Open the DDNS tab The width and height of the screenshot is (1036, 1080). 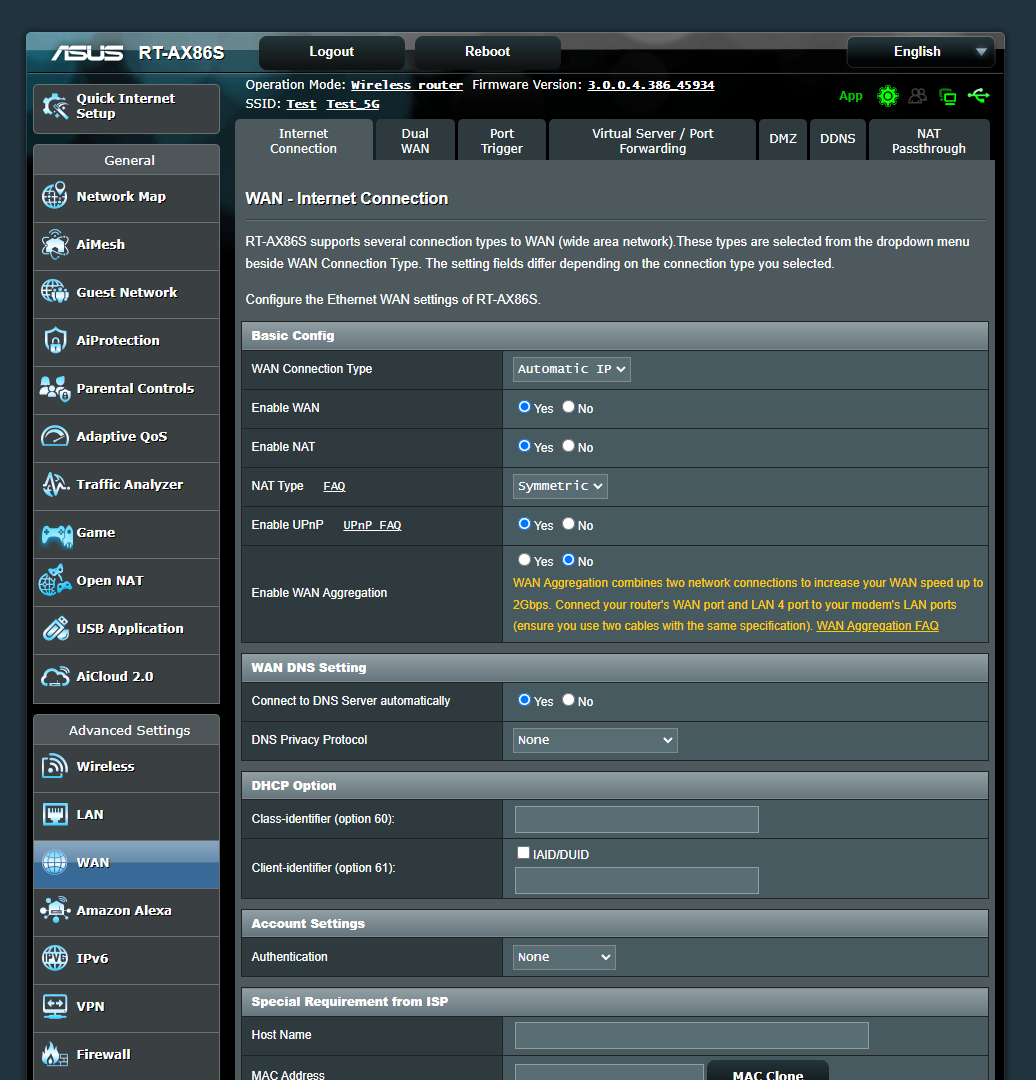pyautogui.click(x=838, y=139)
